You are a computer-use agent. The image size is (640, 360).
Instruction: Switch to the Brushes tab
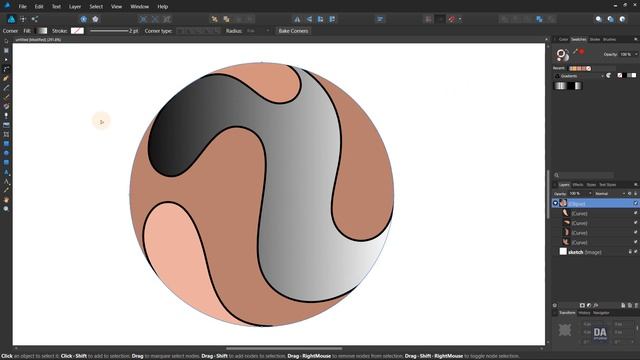[609, 40]
